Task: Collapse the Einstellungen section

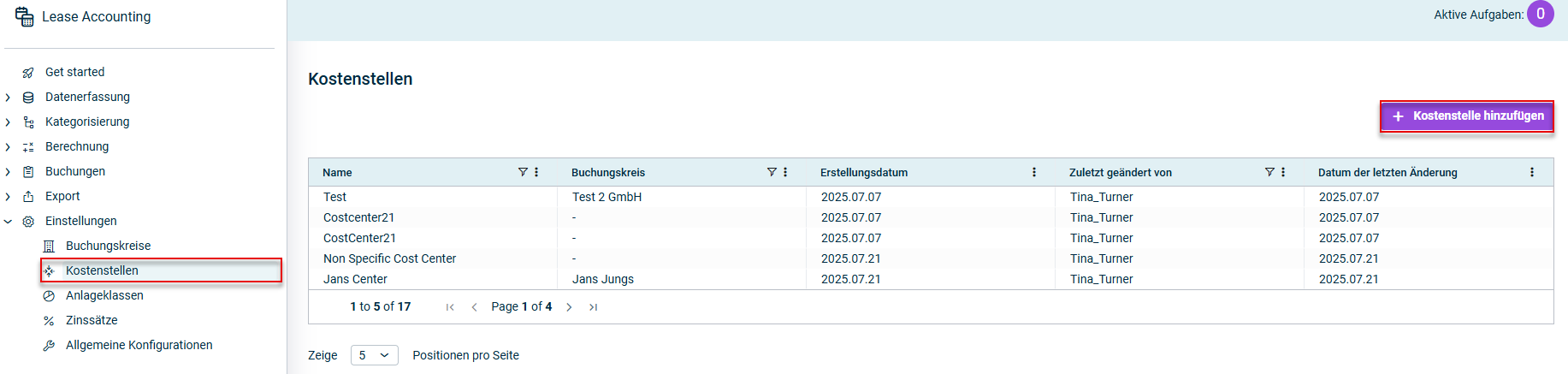Action: tap(8, 222)
